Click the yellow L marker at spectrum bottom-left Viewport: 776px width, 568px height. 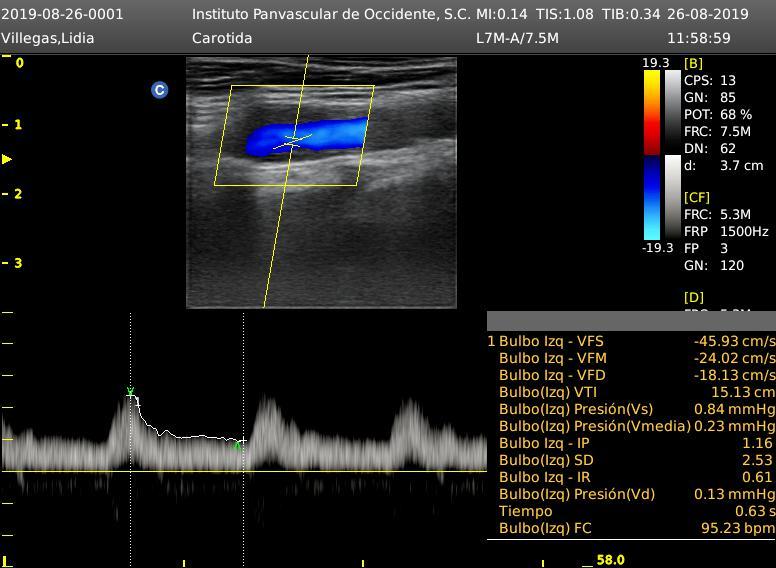point(6,562)
